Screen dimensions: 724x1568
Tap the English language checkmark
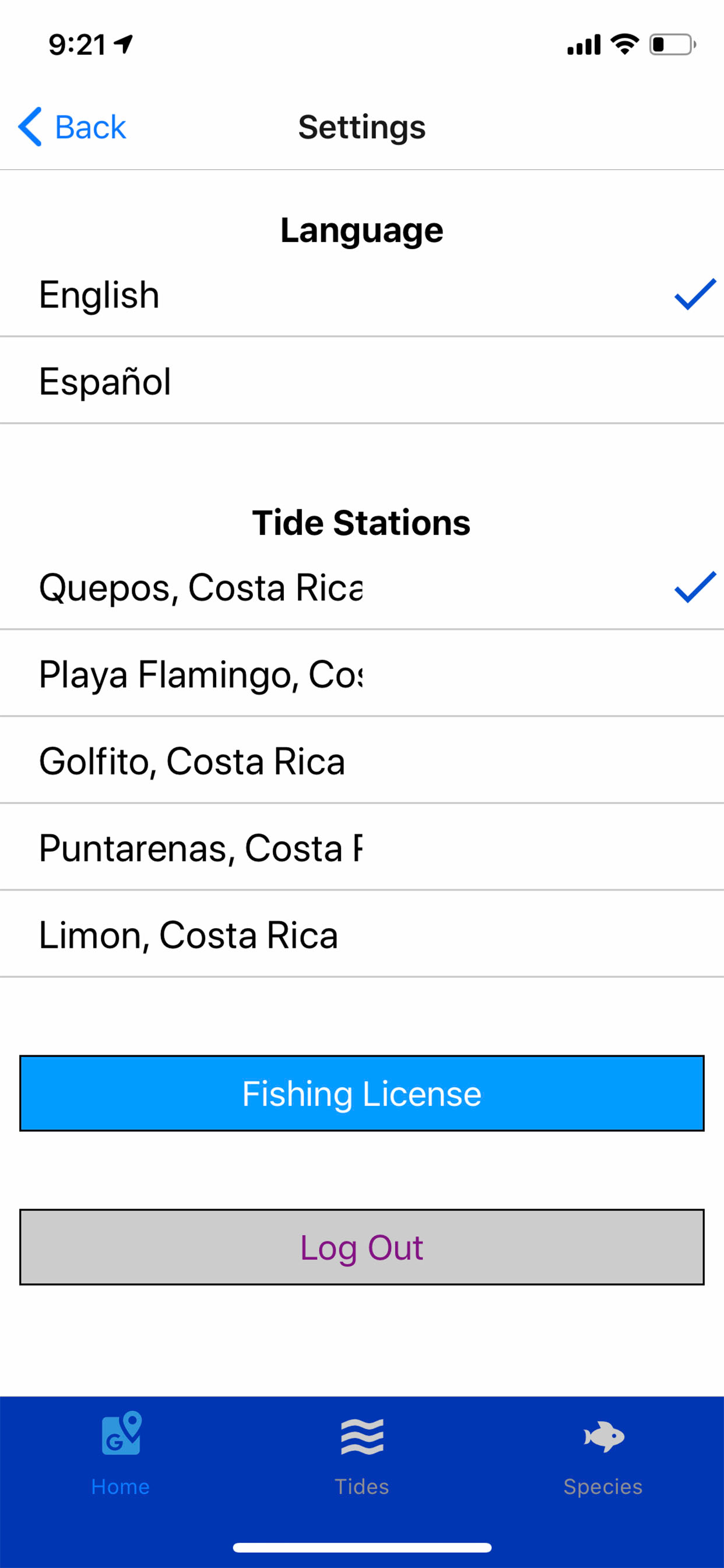(x=694, y=295)
